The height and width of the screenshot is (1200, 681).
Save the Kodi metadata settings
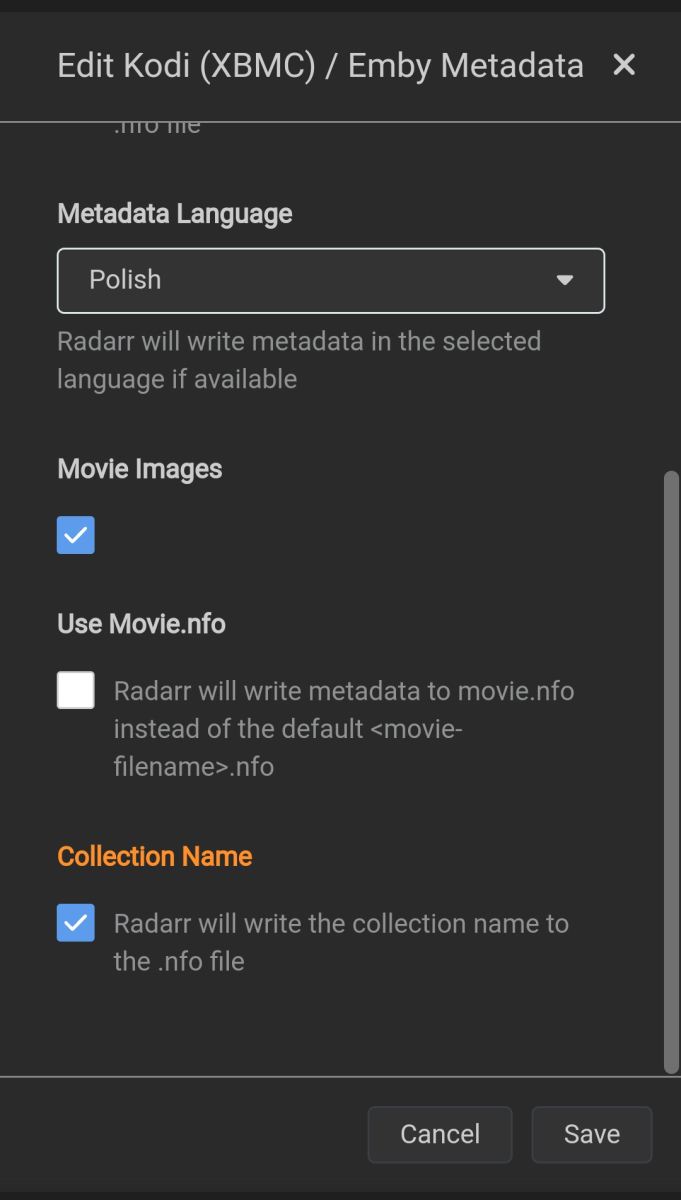[591, 1134]
